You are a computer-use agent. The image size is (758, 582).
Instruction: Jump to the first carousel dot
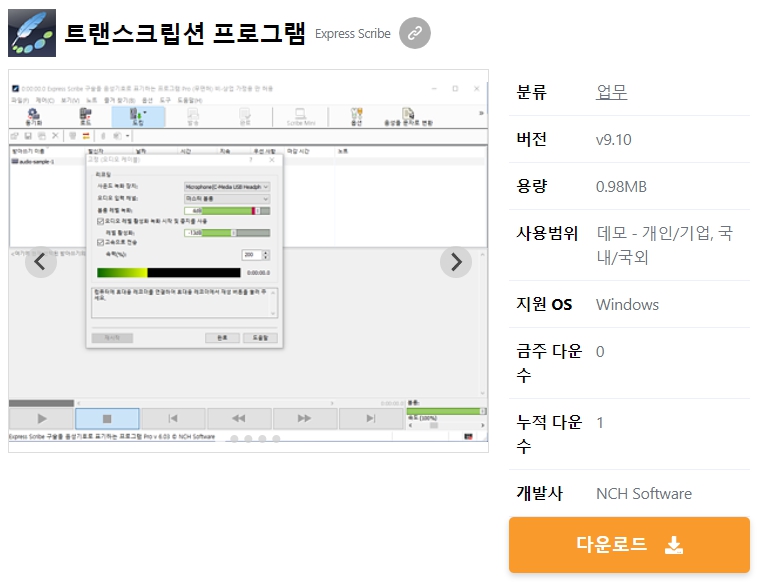234,438
